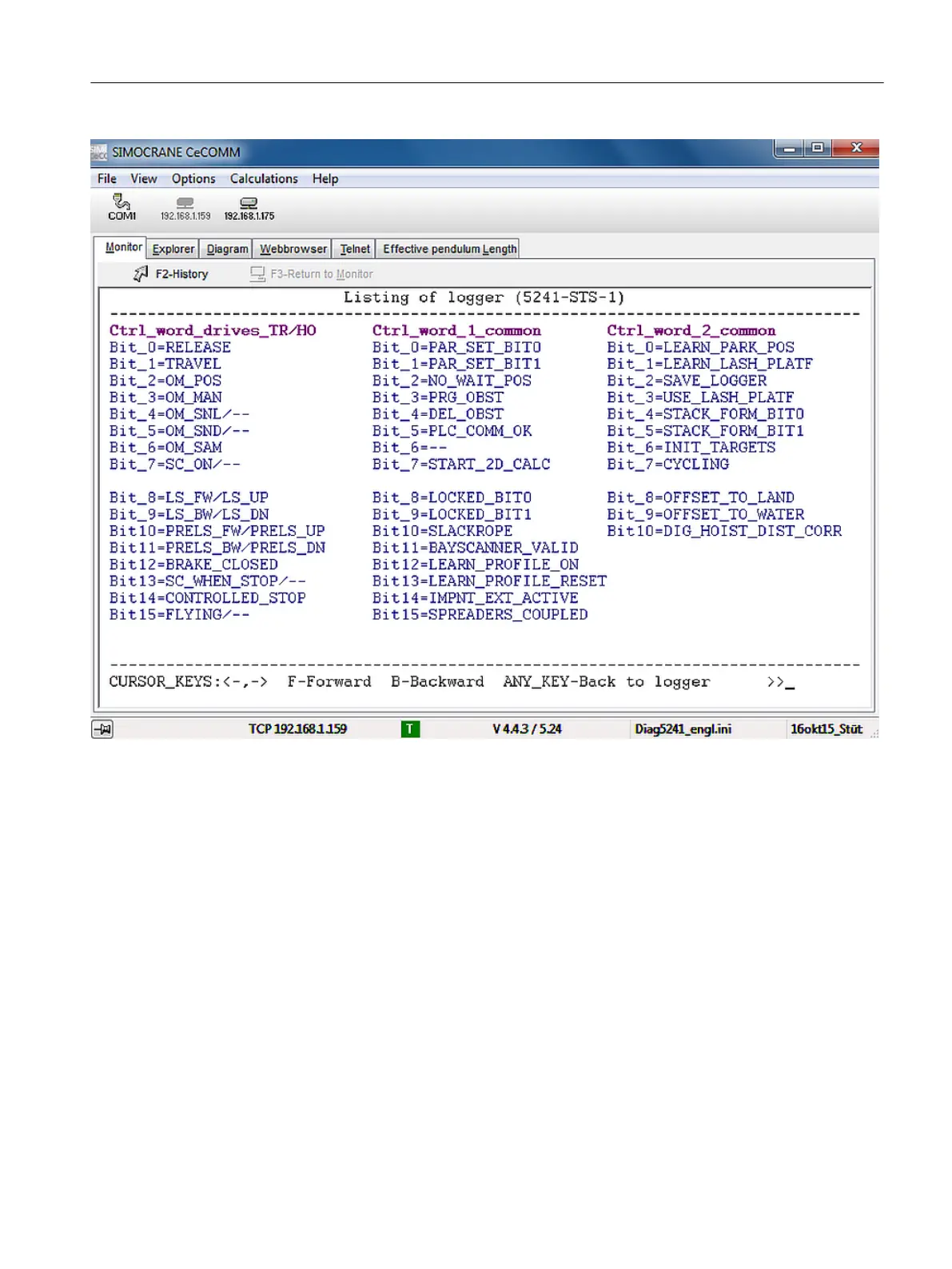952x1269 pixels.
Task: Click version V 4.4.3 / 5.24 in status bar
Action: click(x=527, y=729)
